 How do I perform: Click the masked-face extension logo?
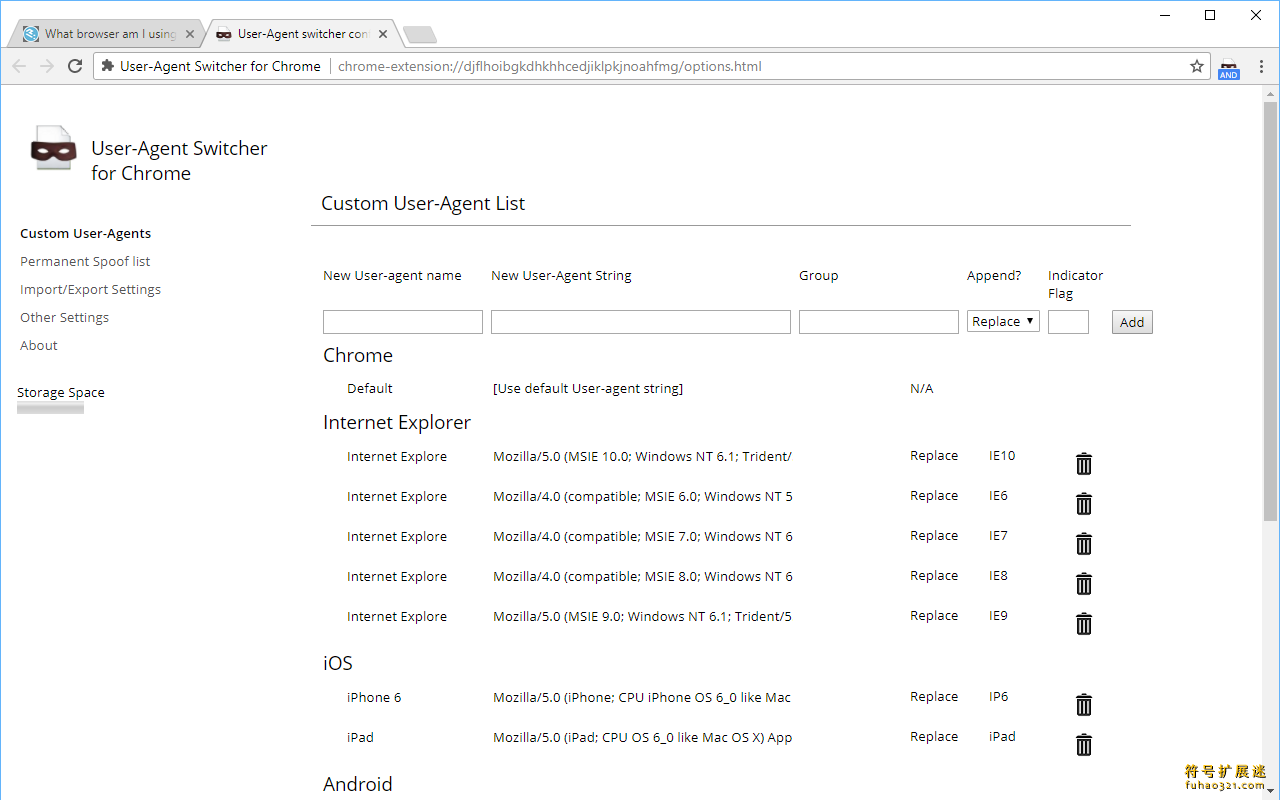tap(53, 149)
